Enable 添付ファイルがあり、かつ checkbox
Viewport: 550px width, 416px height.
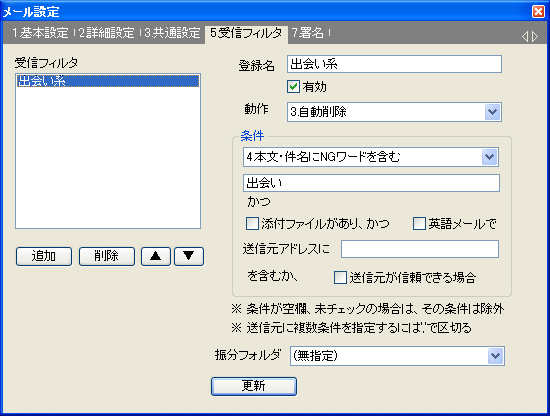pos(252,223)
